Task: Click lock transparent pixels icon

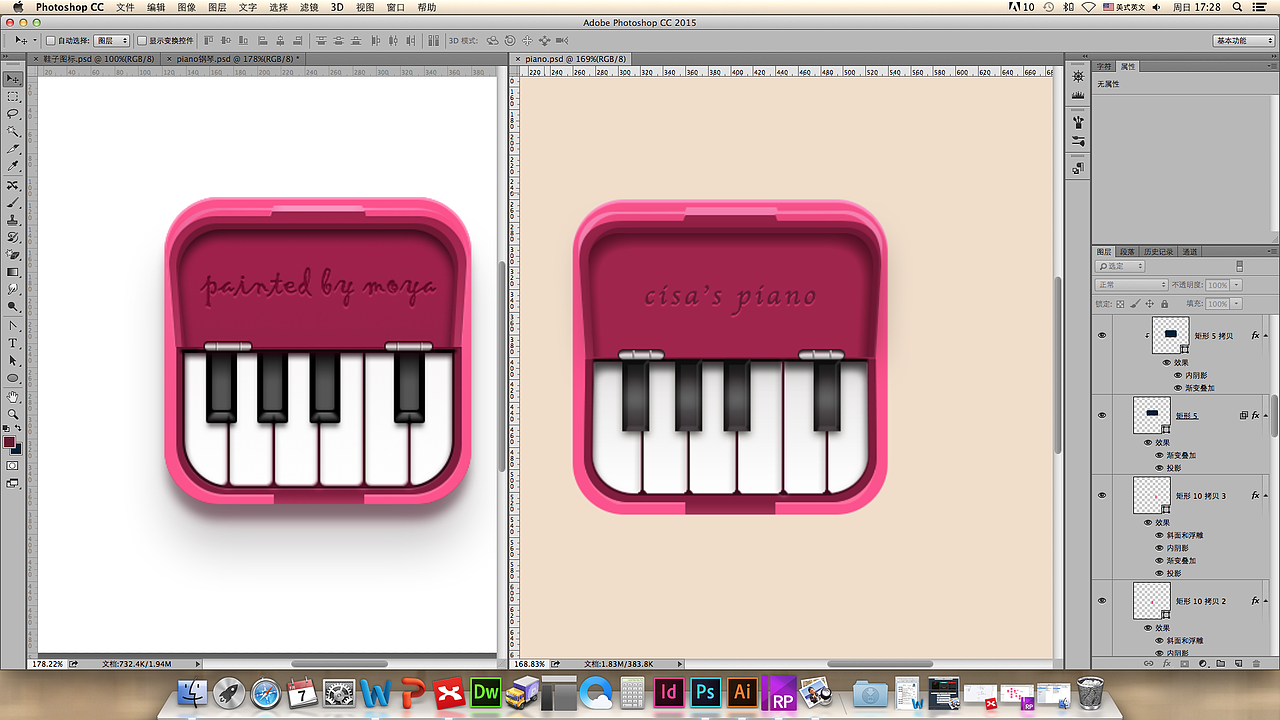Action: (x=1120, y=303)
